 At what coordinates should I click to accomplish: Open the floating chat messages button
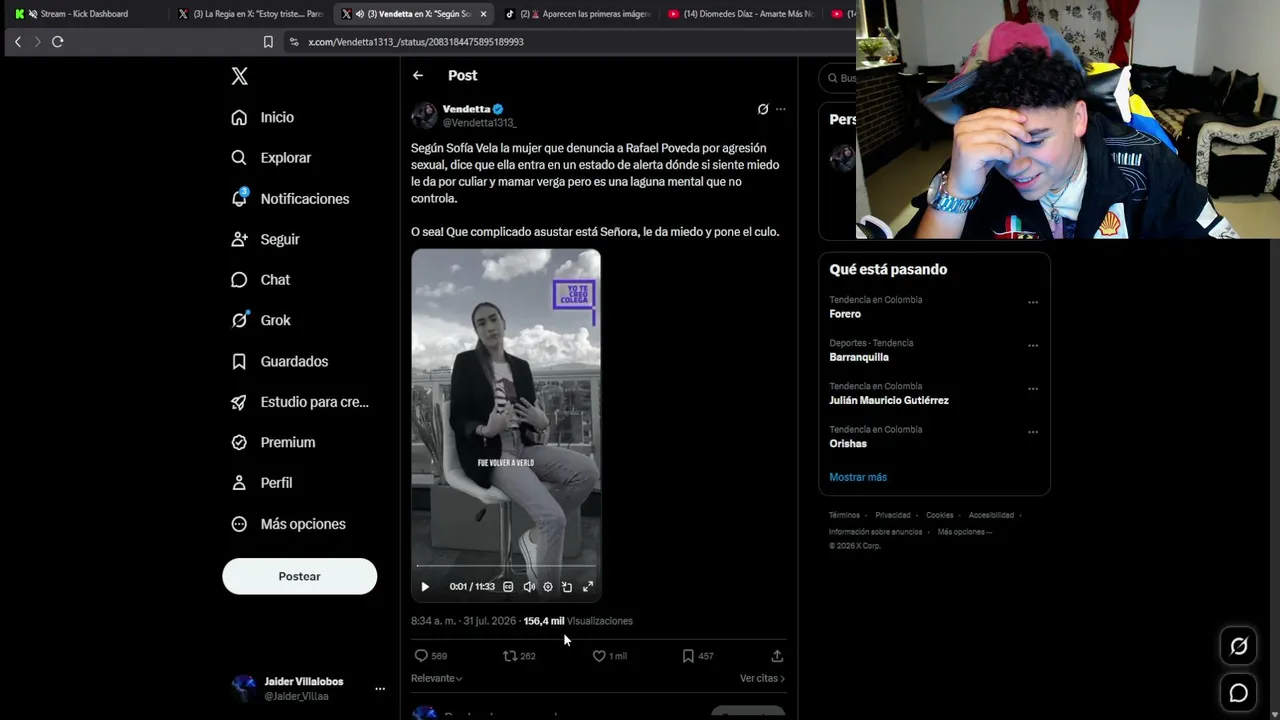tap(1238, 693)
